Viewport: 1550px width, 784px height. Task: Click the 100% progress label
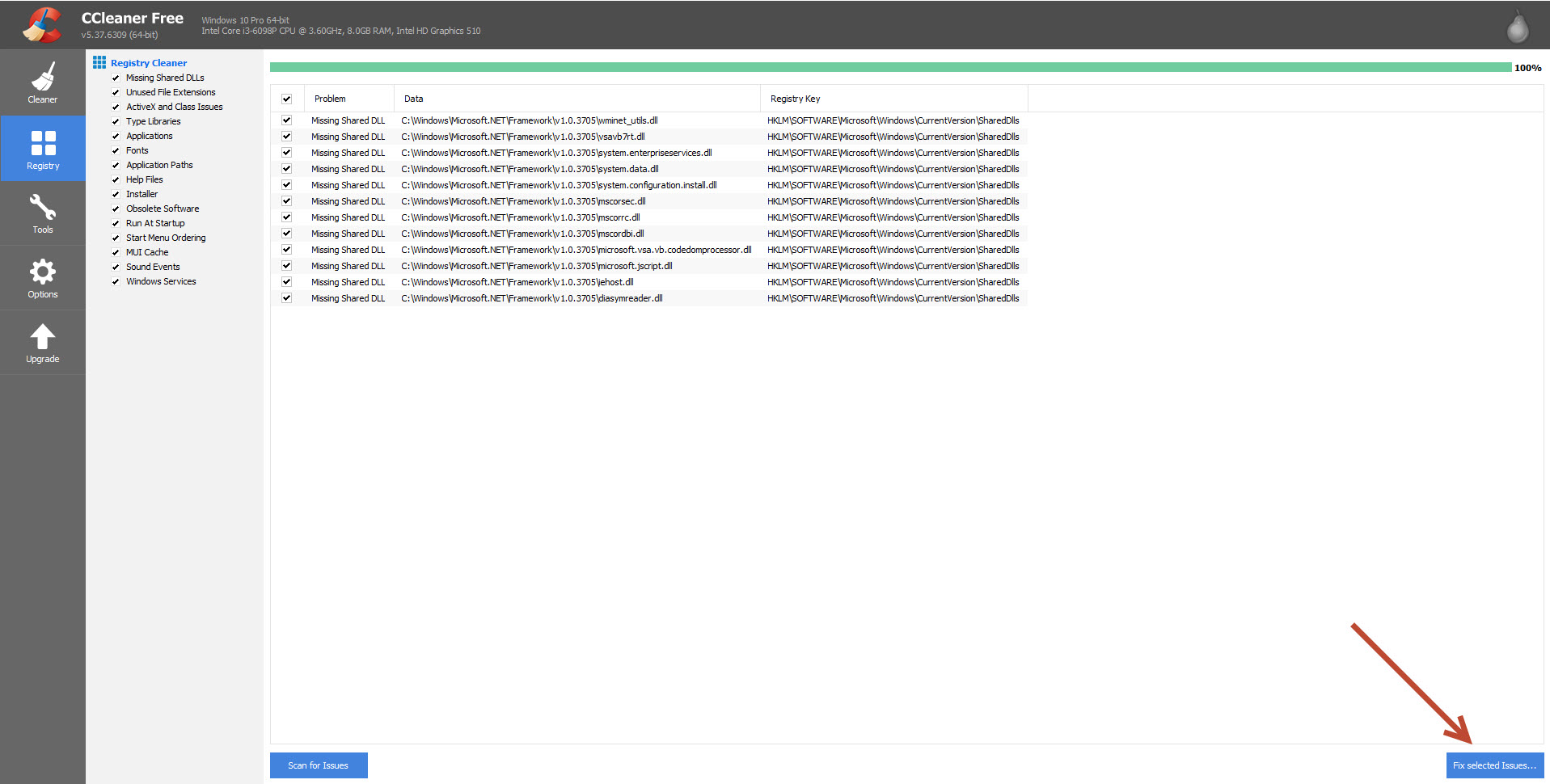(x=1528, y=68)
